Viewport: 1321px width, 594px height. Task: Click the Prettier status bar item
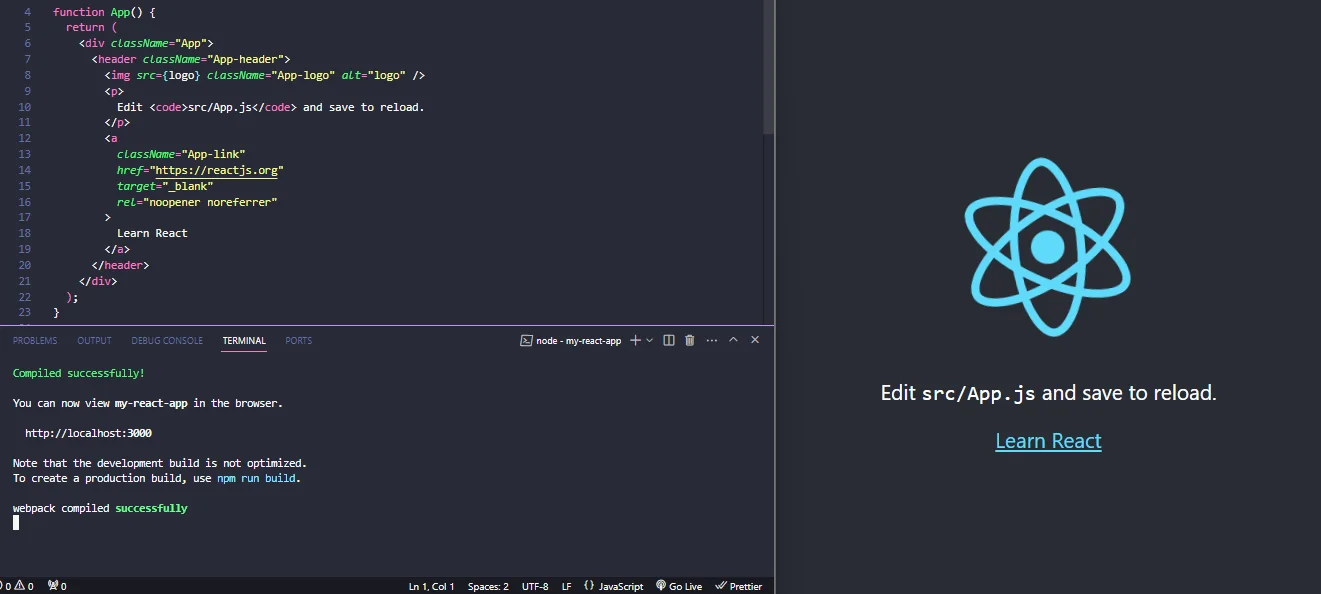point(738,586)
